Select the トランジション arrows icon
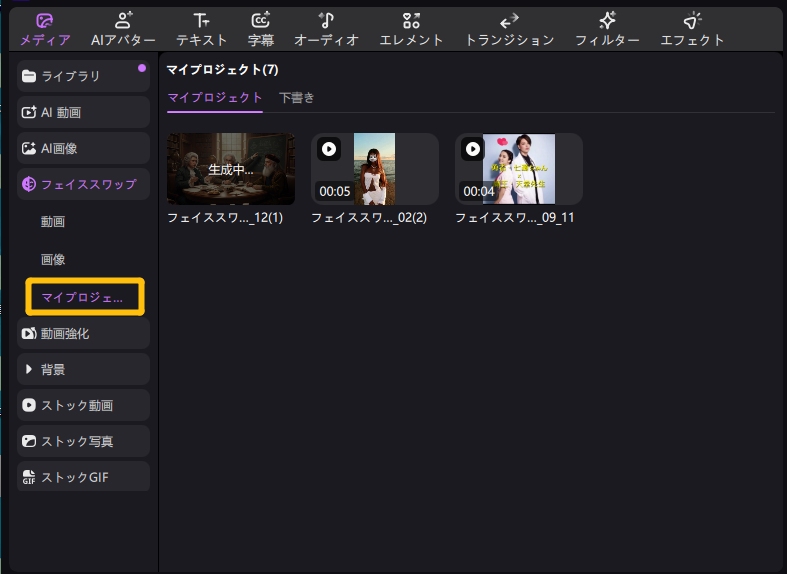This screenshot has height=574, width=787. pyautogui.click(x=509, y=21)
